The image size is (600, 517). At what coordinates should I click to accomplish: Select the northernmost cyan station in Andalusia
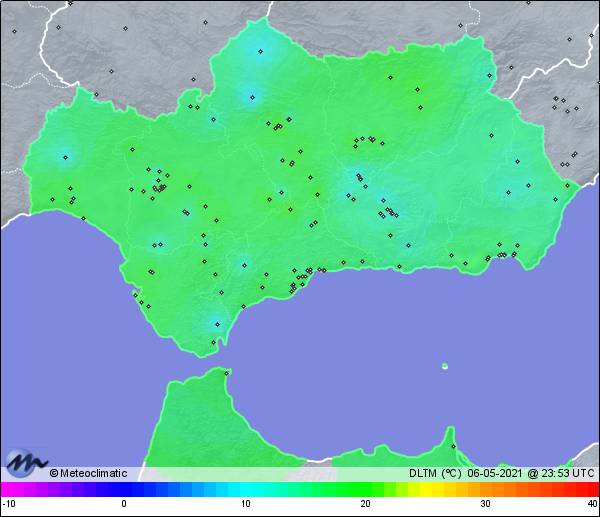(x=261, y=51)
